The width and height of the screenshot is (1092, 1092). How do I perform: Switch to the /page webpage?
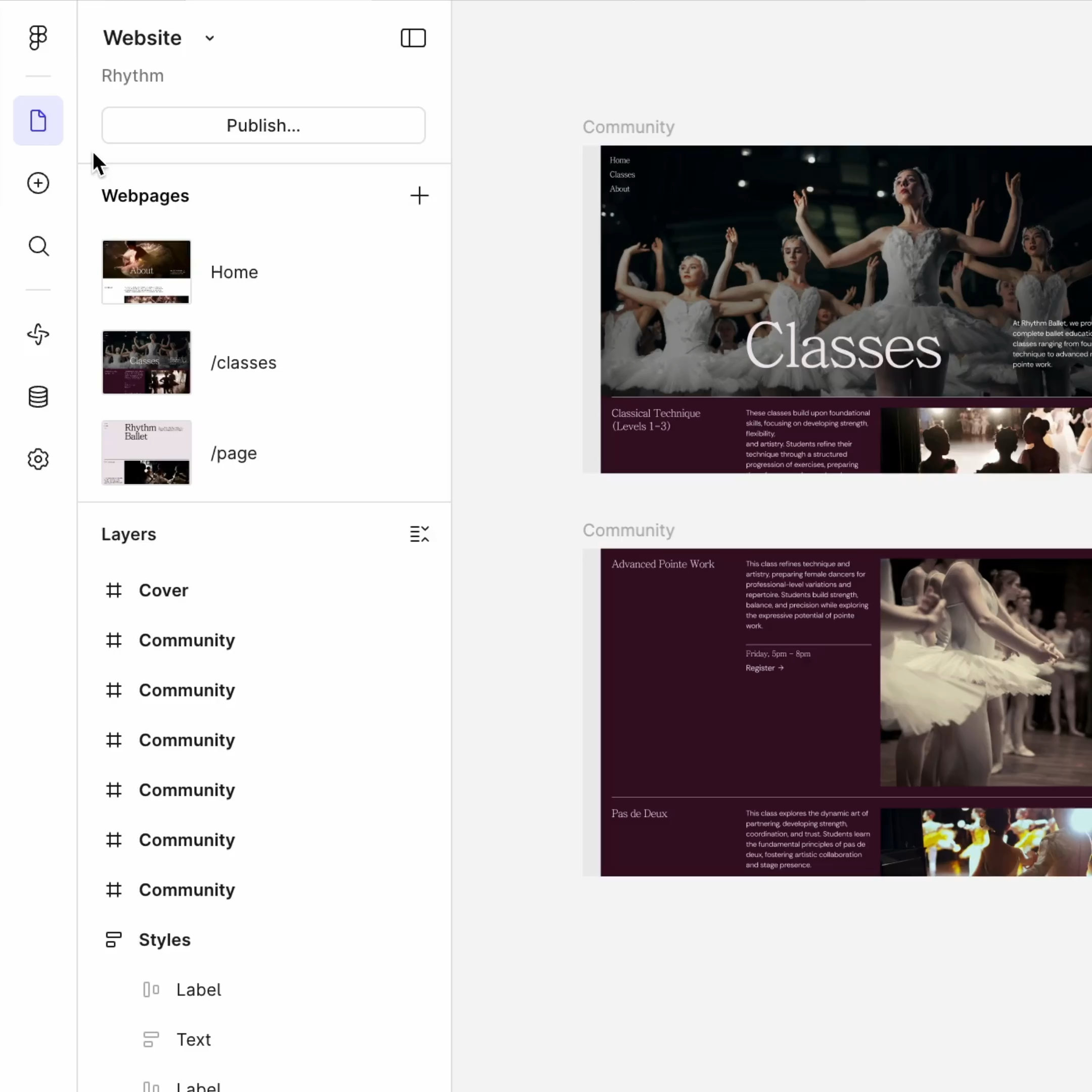tap(234, 453)
